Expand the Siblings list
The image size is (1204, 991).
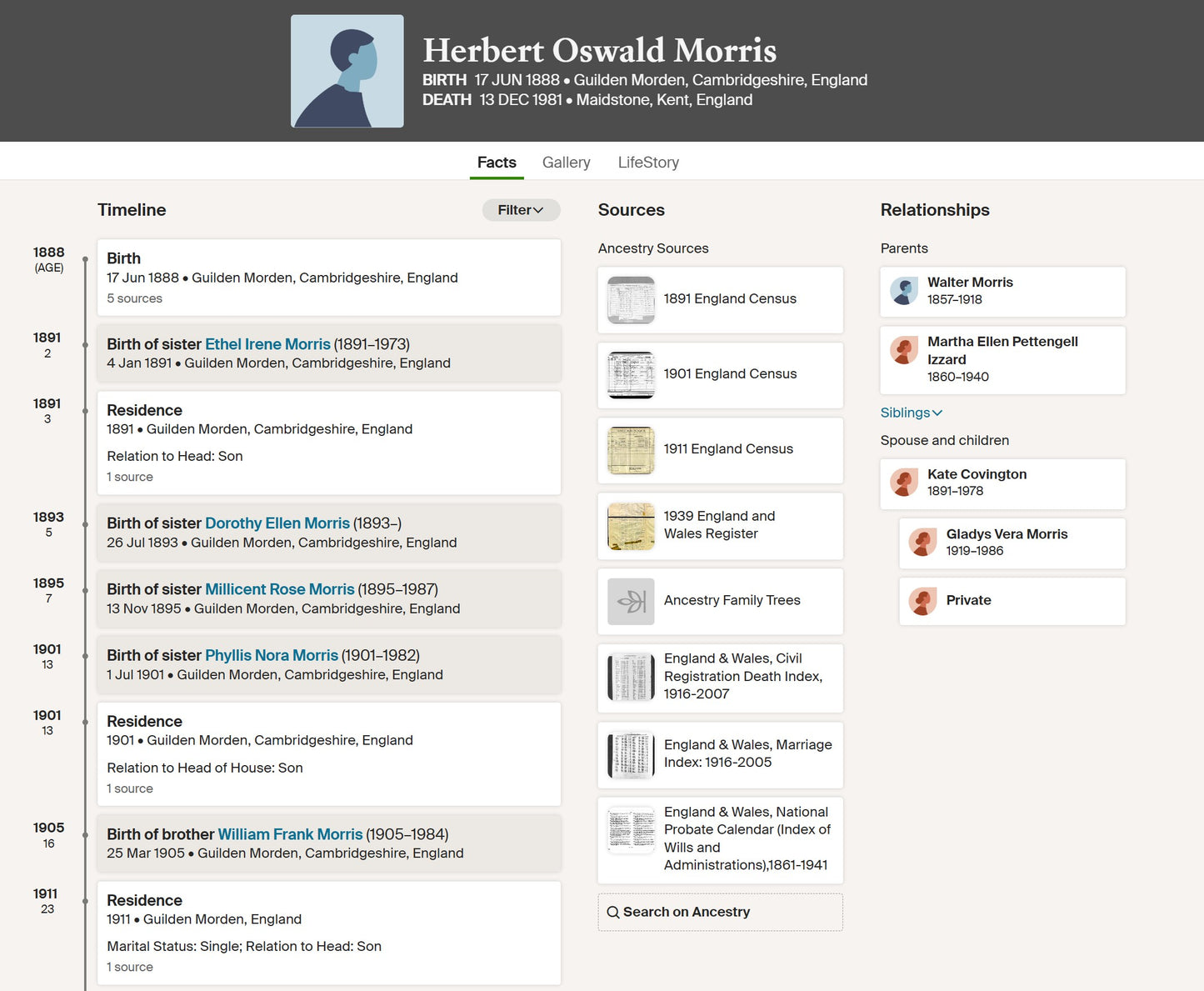912,413
